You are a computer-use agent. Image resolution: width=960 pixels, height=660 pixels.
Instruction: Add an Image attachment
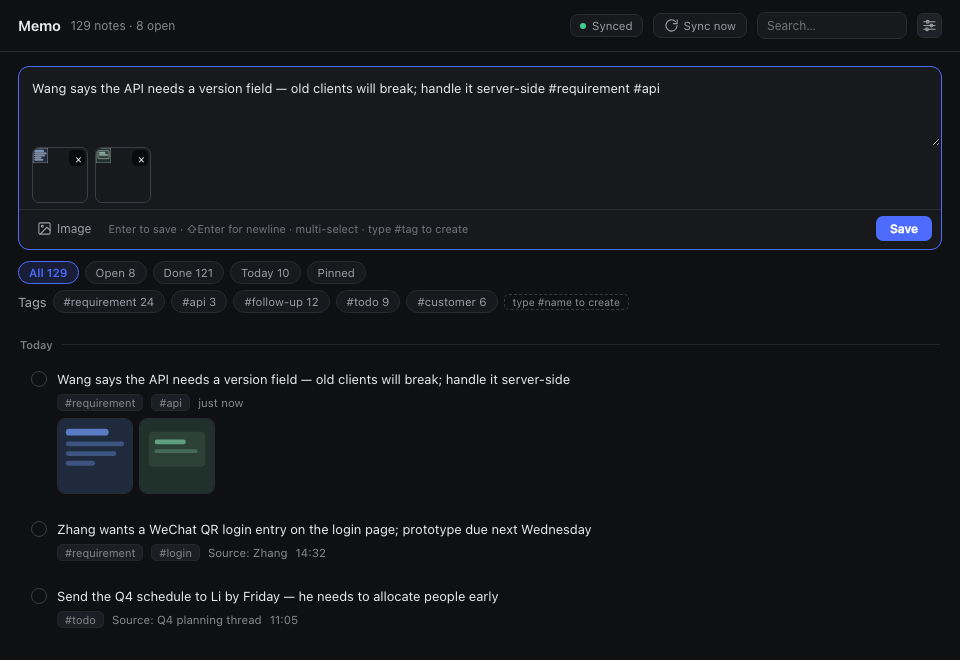[64, 229]
